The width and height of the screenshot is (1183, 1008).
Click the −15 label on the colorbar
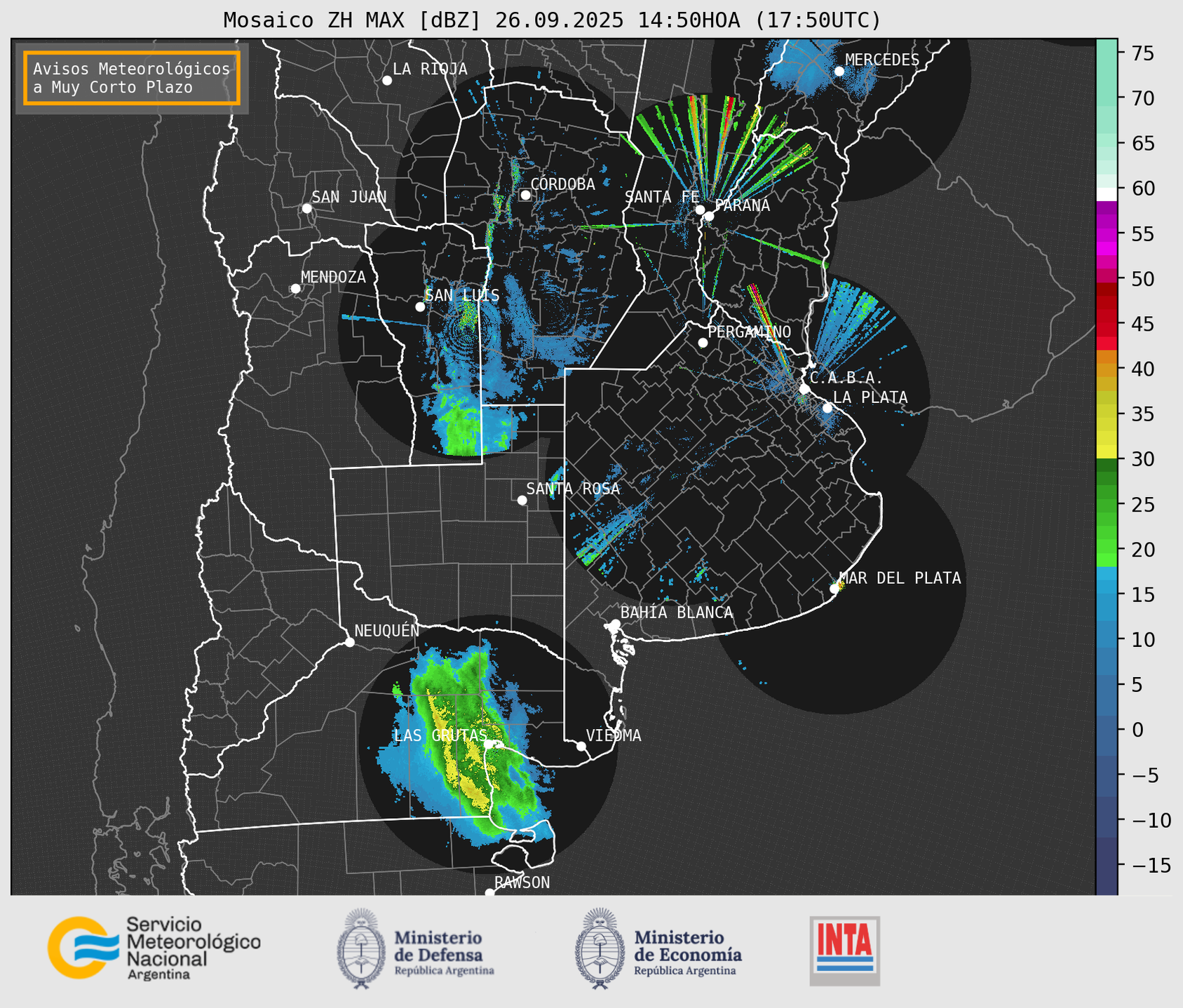[1151, 865]
